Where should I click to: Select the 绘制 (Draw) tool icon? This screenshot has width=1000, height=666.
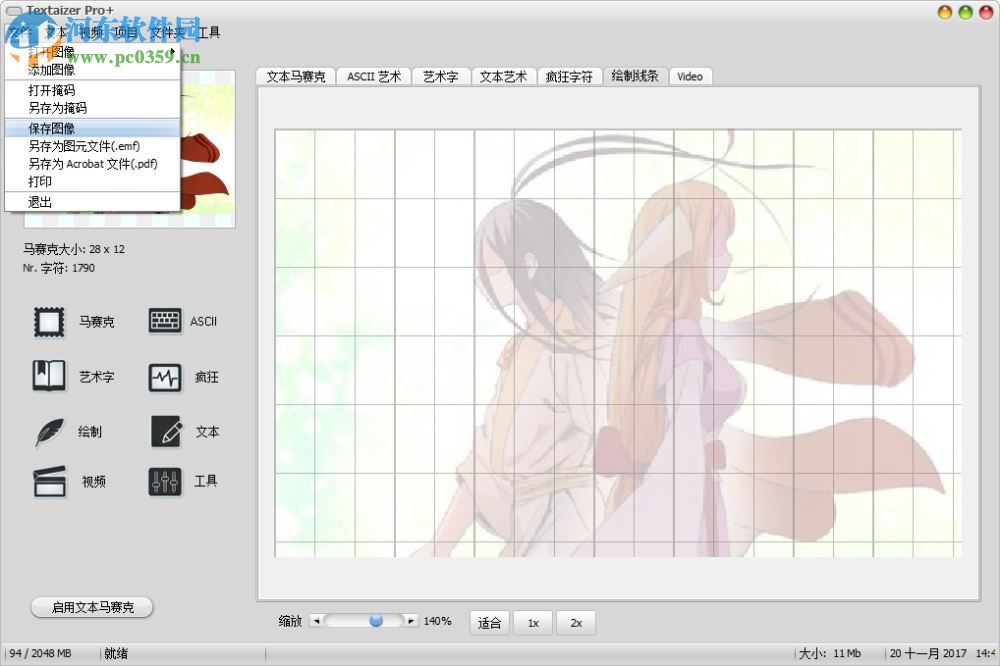pos(48,431)
